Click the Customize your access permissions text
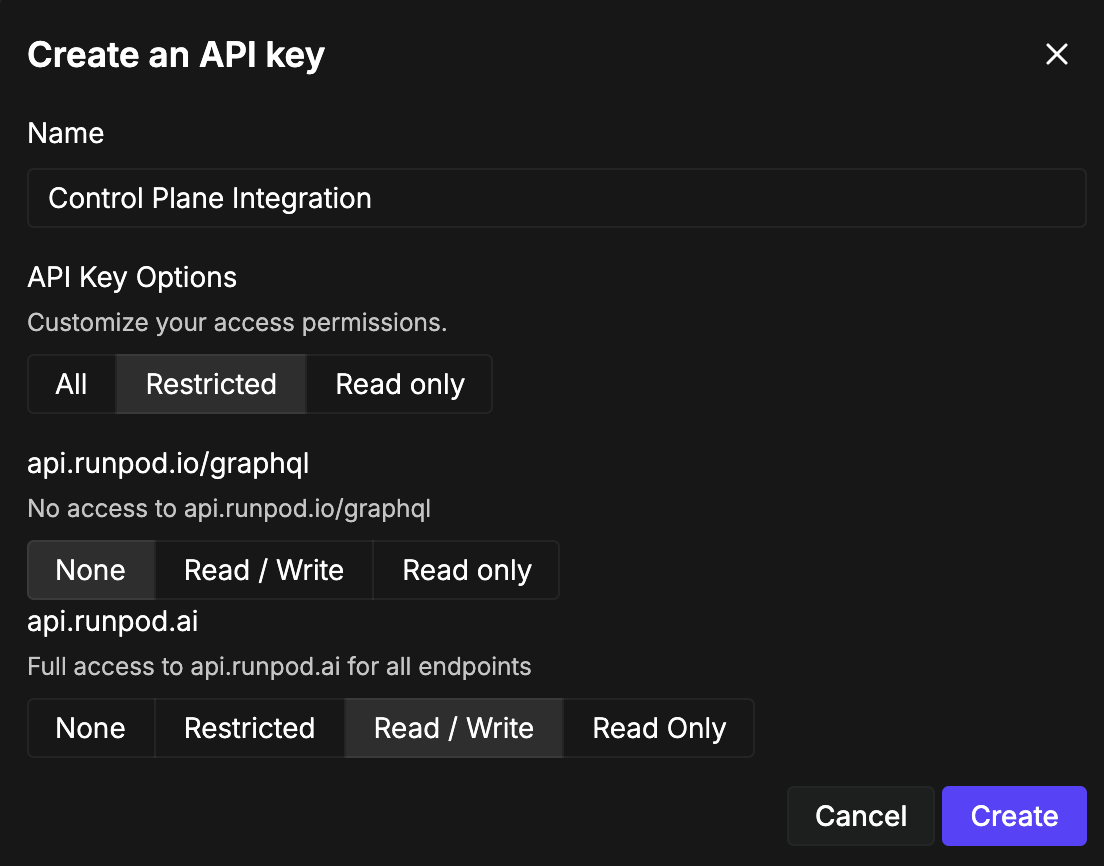This screenshot has width=1104, height=866. pos(237,323)
